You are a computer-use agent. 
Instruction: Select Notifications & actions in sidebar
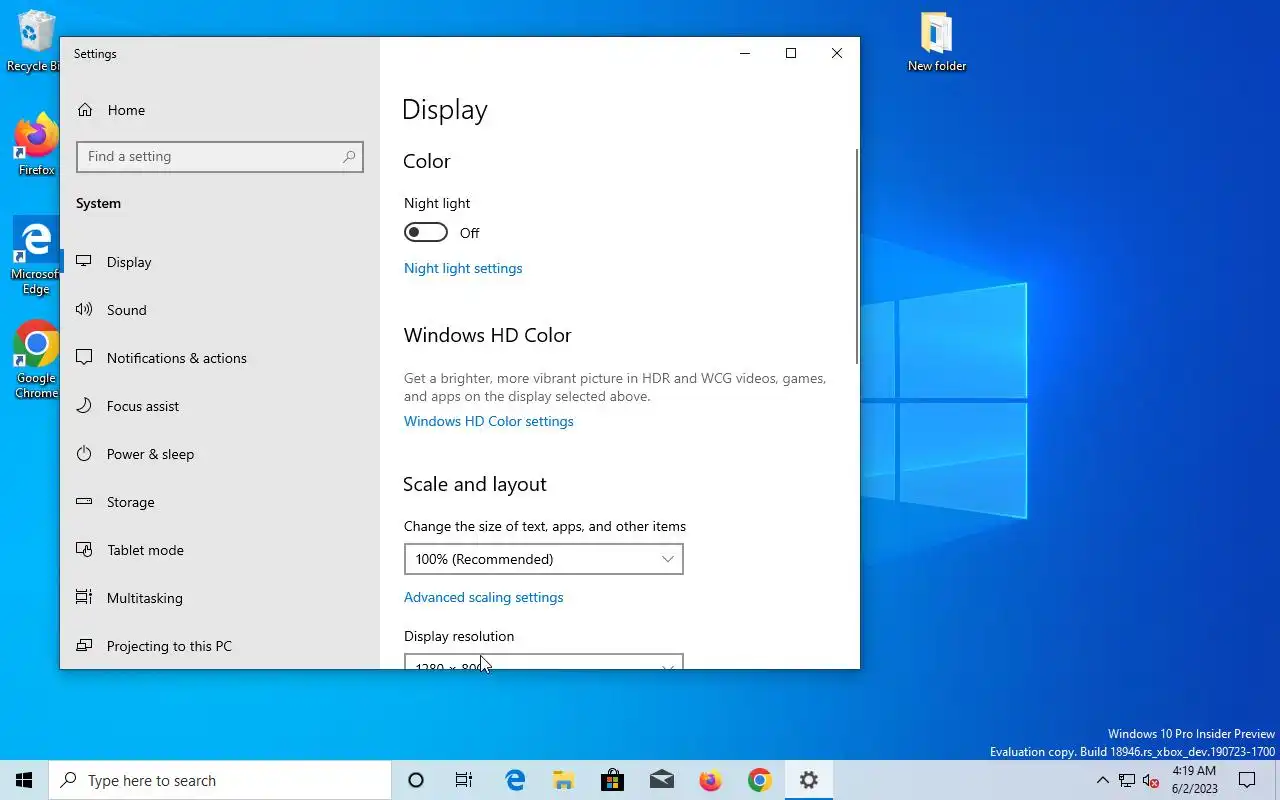[x=220, y=358]
